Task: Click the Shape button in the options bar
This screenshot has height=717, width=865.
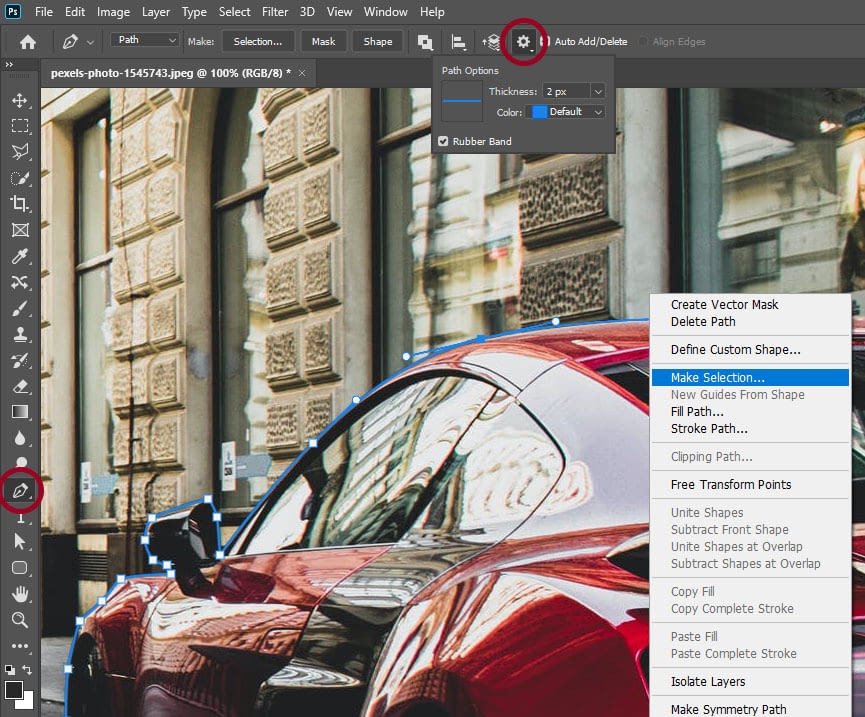Action: (377, 41)
